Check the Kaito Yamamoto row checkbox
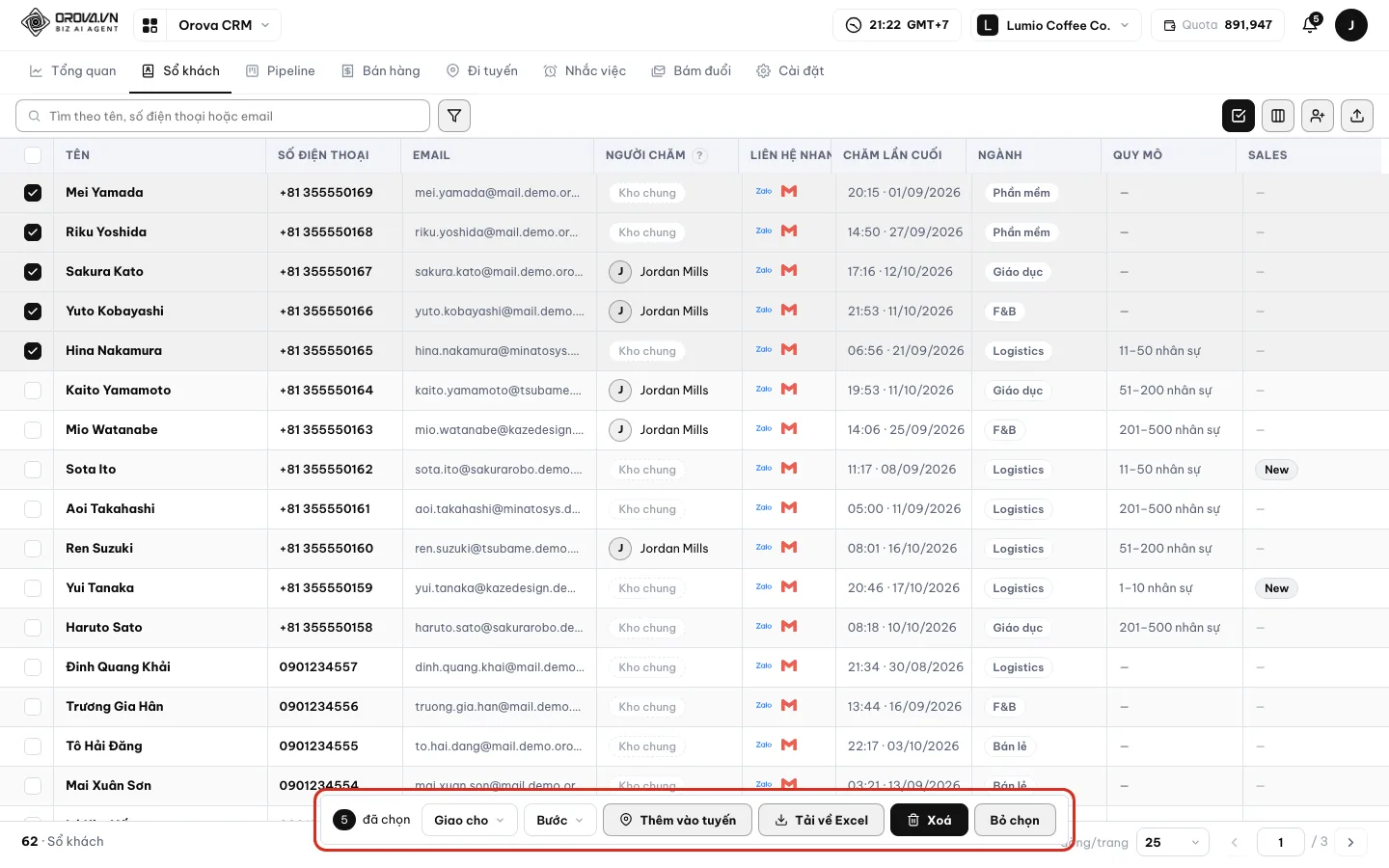The image size is (1389, 868). click(x=33, y=391)
